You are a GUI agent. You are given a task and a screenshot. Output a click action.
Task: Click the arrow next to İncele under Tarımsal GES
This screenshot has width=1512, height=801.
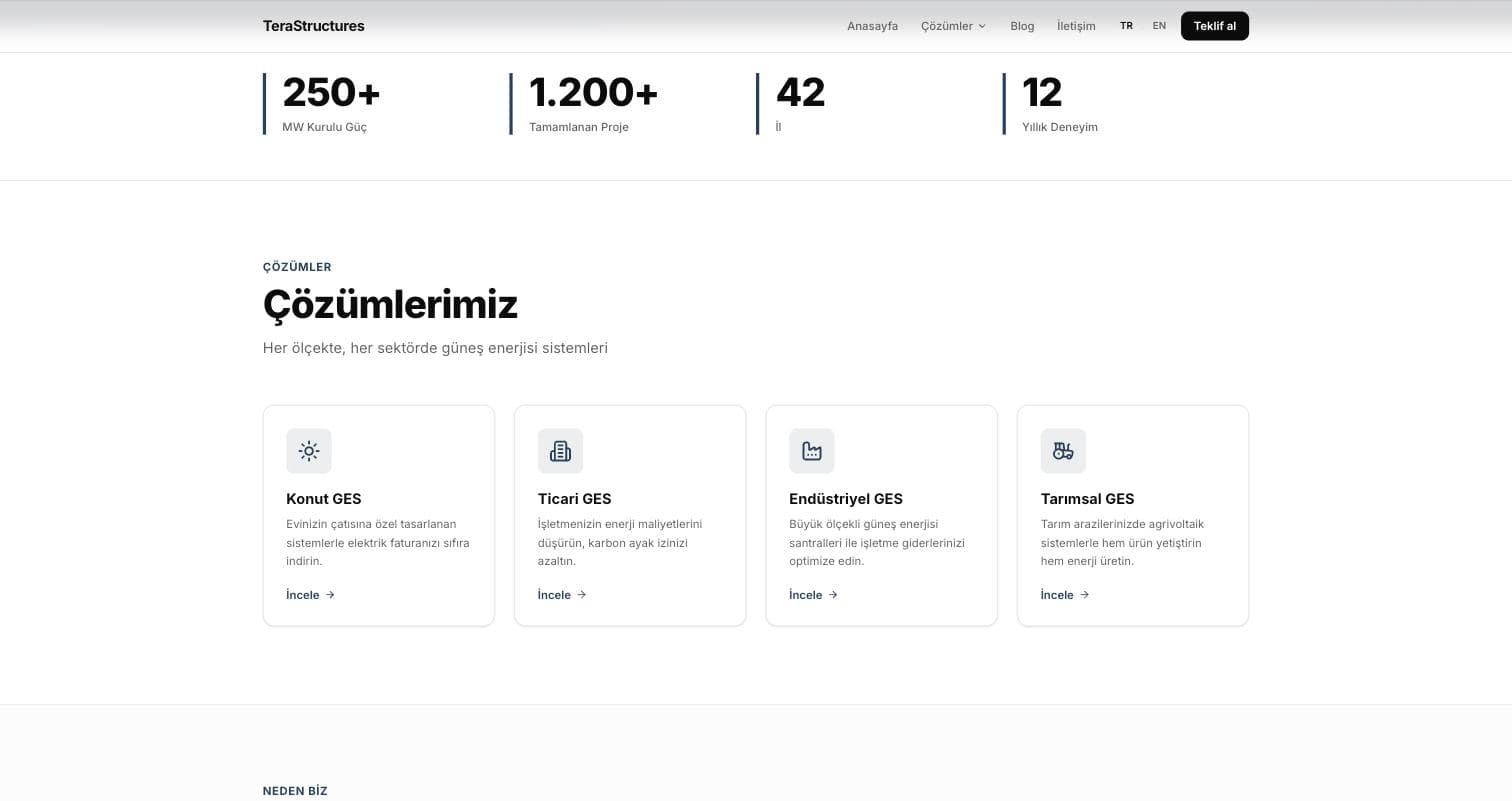click(x=1085, y=595)
